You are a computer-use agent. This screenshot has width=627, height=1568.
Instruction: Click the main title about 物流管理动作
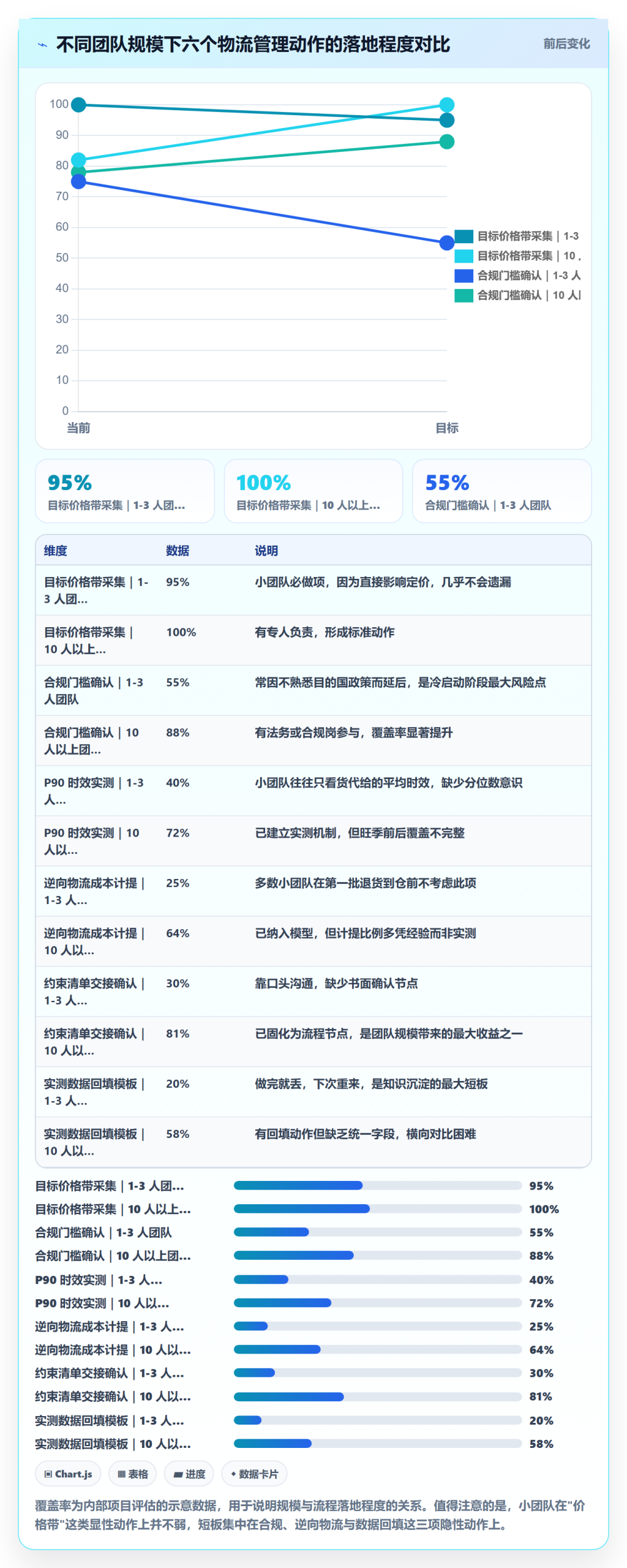[x=253, y=44]
